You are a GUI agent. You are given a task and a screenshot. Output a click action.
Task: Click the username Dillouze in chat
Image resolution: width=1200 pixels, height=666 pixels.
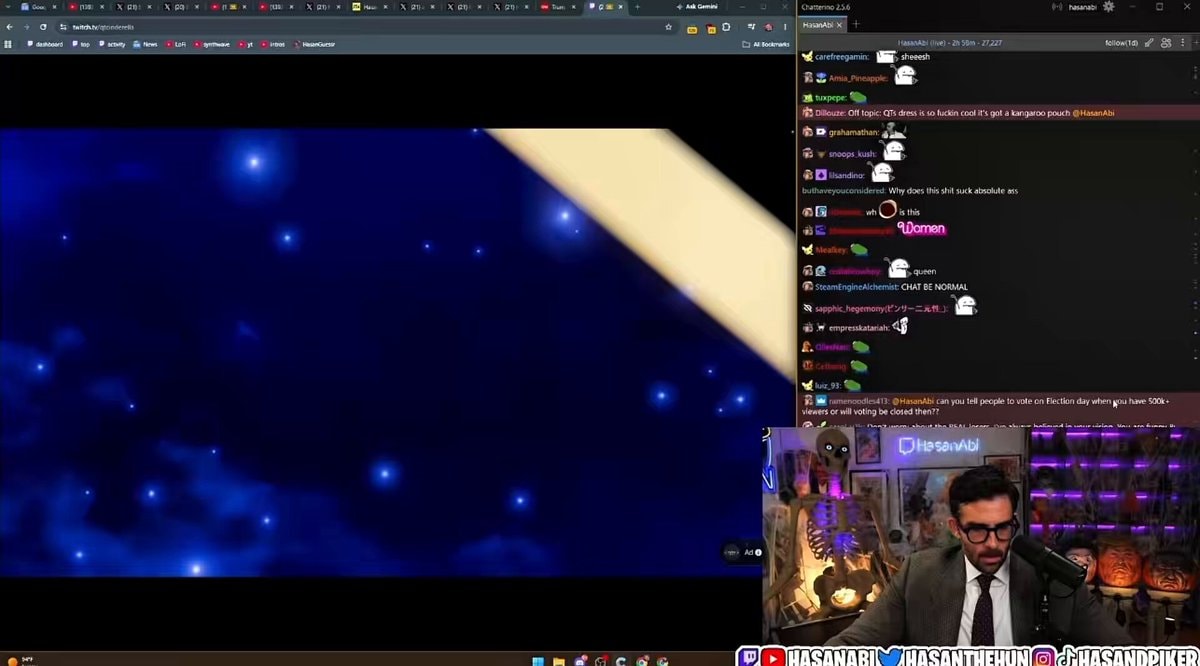point(830,113)
